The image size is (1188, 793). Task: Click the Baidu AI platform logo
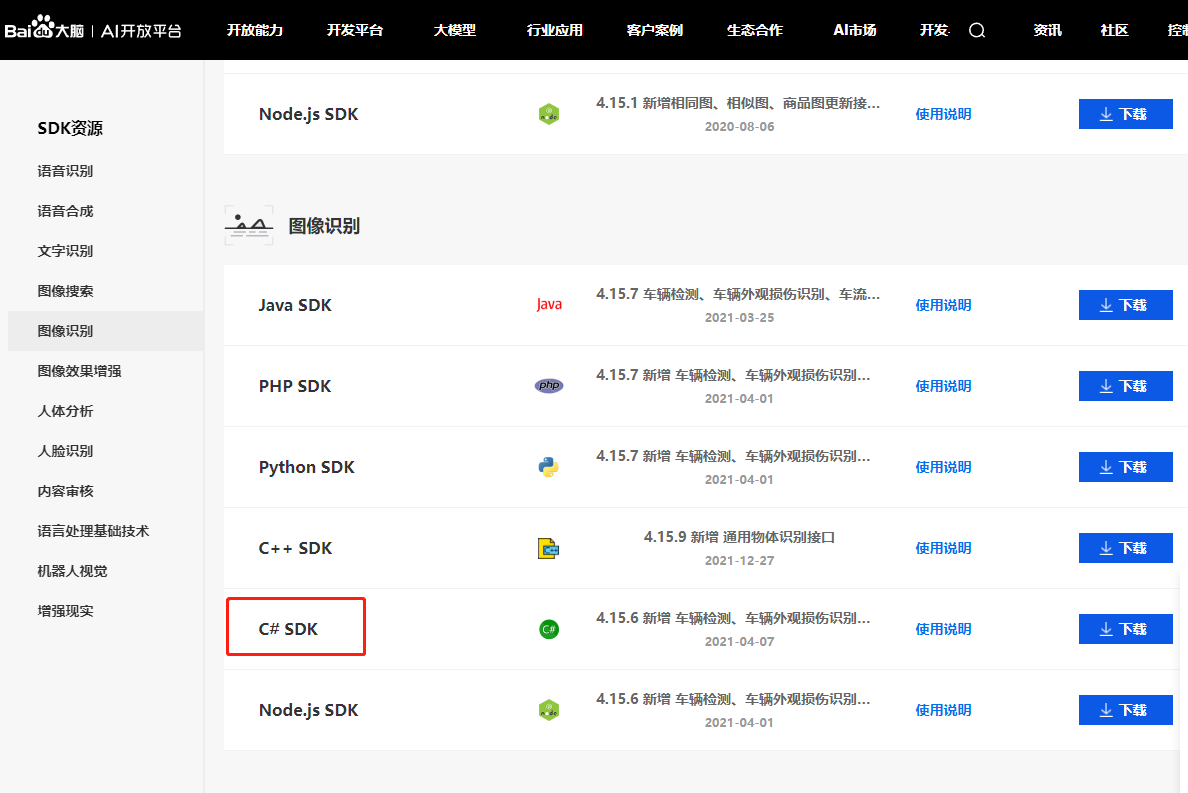[93, 30]
